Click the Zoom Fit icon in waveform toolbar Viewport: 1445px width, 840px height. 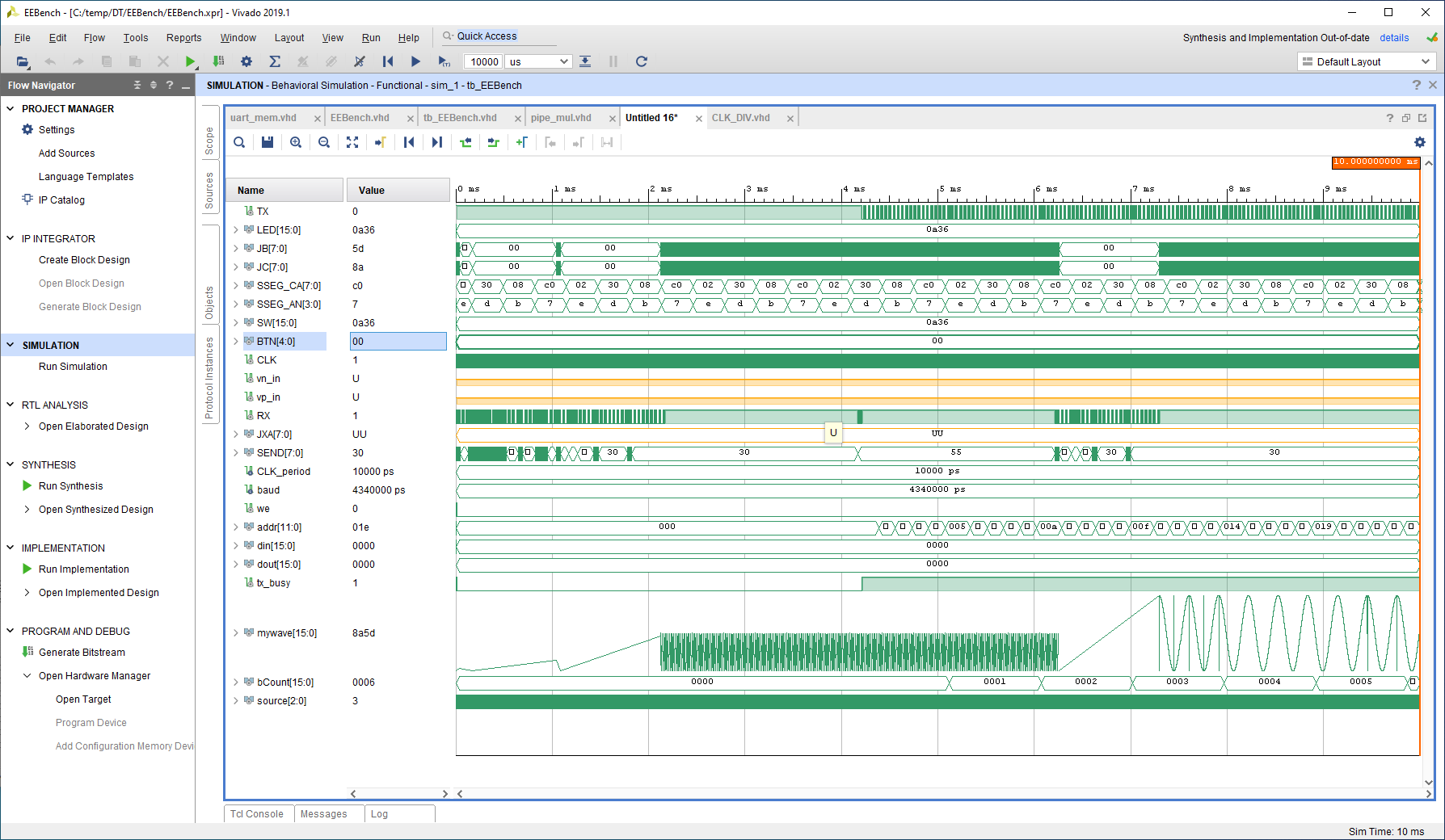tap(352, 142)
